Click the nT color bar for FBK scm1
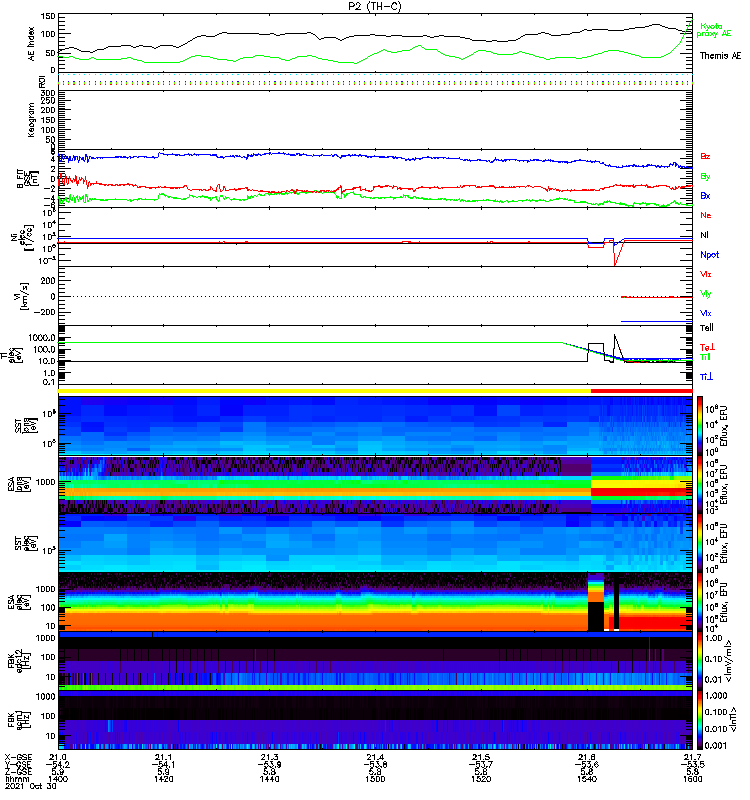Viewport: 750px width, 800px height. point(700,719)
